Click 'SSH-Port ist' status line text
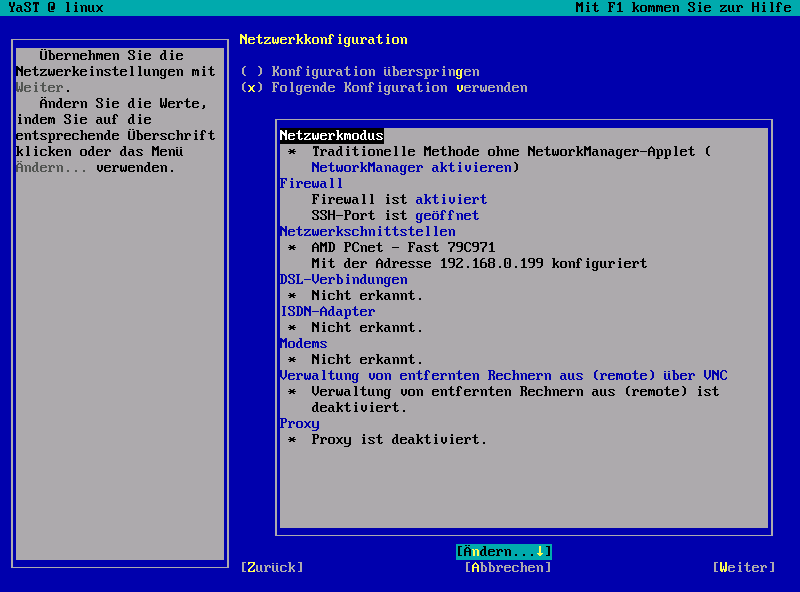This screenshot has width=800, height=592. pyautogui.click(x=359, y=215)
